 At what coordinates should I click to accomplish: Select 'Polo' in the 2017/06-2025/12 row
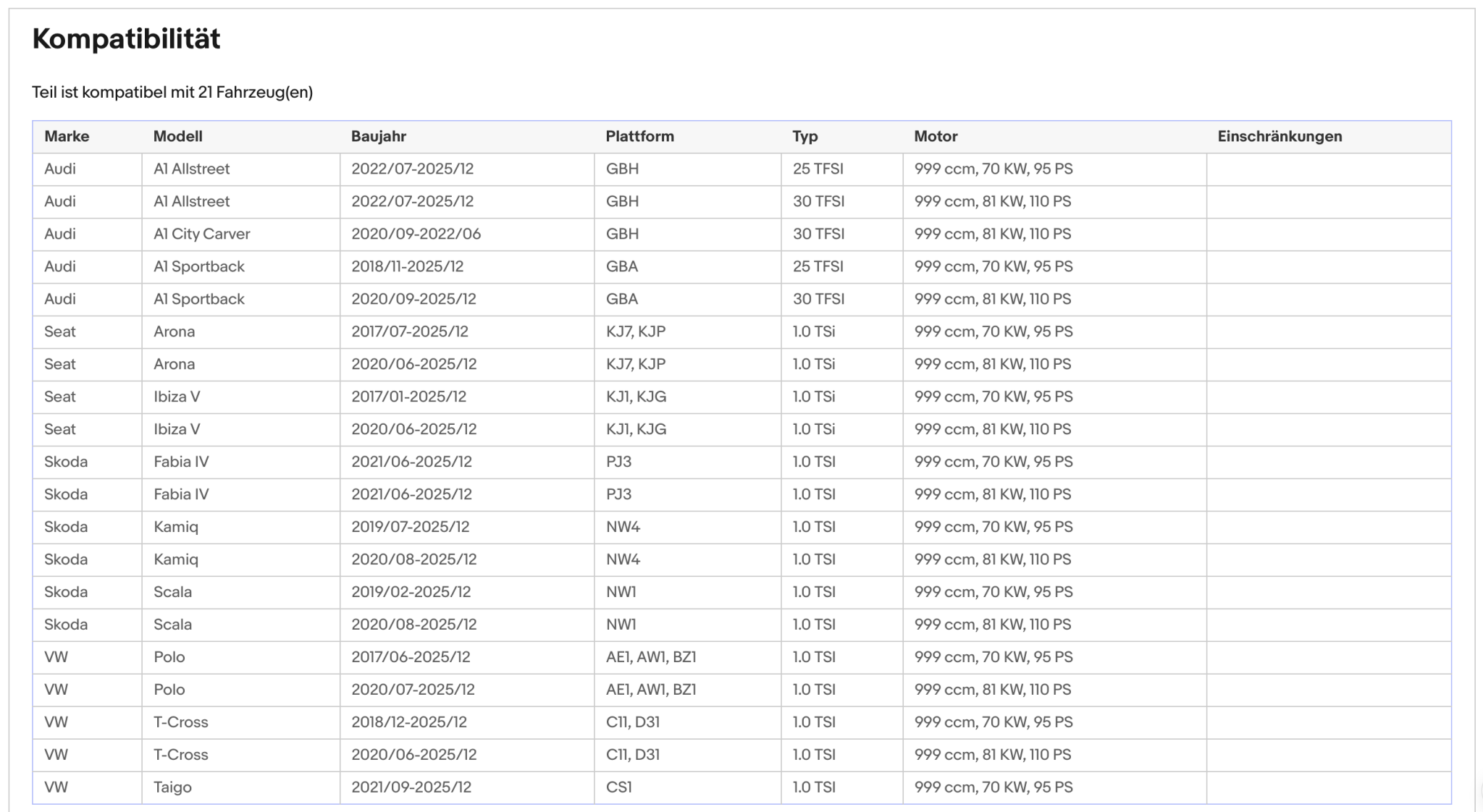pyautogui.click(x=169, y=657)
